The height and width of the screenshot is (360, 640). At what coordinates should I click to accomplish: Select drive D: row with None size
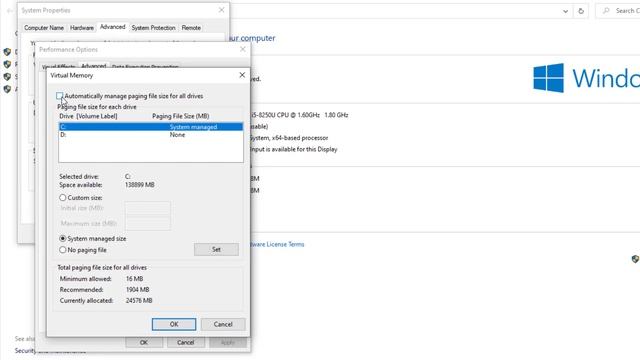tap(151, 135)
